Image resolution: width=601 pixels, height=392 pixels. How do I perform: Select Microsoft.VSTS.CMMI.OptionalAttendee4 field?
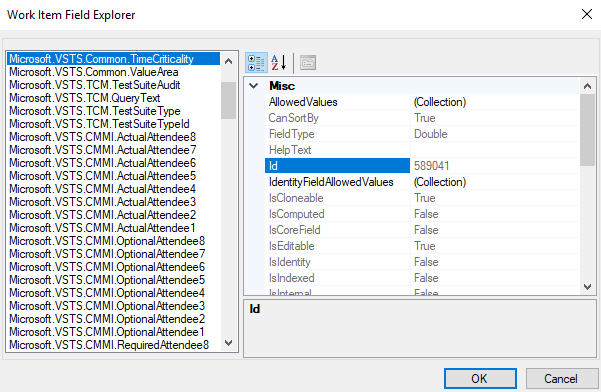coord(114,293)
